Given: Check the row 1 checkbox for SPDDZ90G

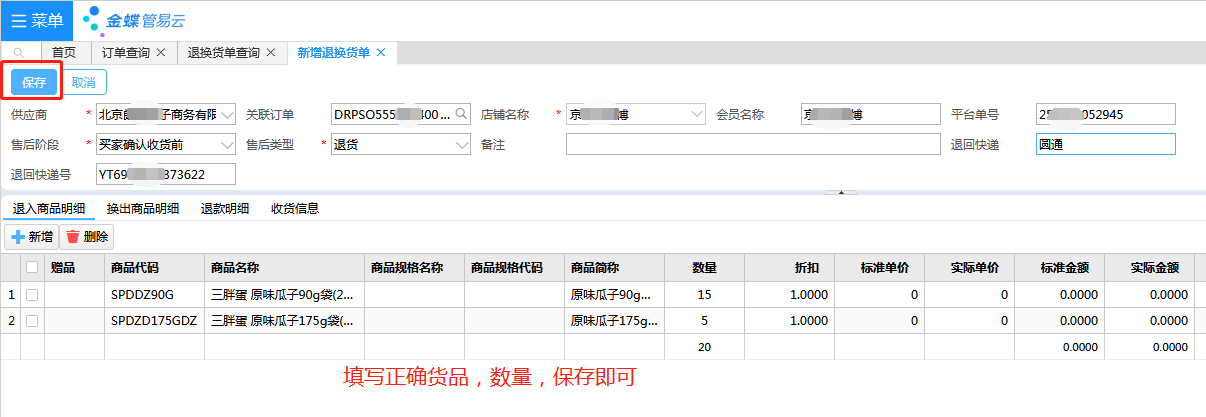Looking at the screenshot, I should tap(32, 295).
